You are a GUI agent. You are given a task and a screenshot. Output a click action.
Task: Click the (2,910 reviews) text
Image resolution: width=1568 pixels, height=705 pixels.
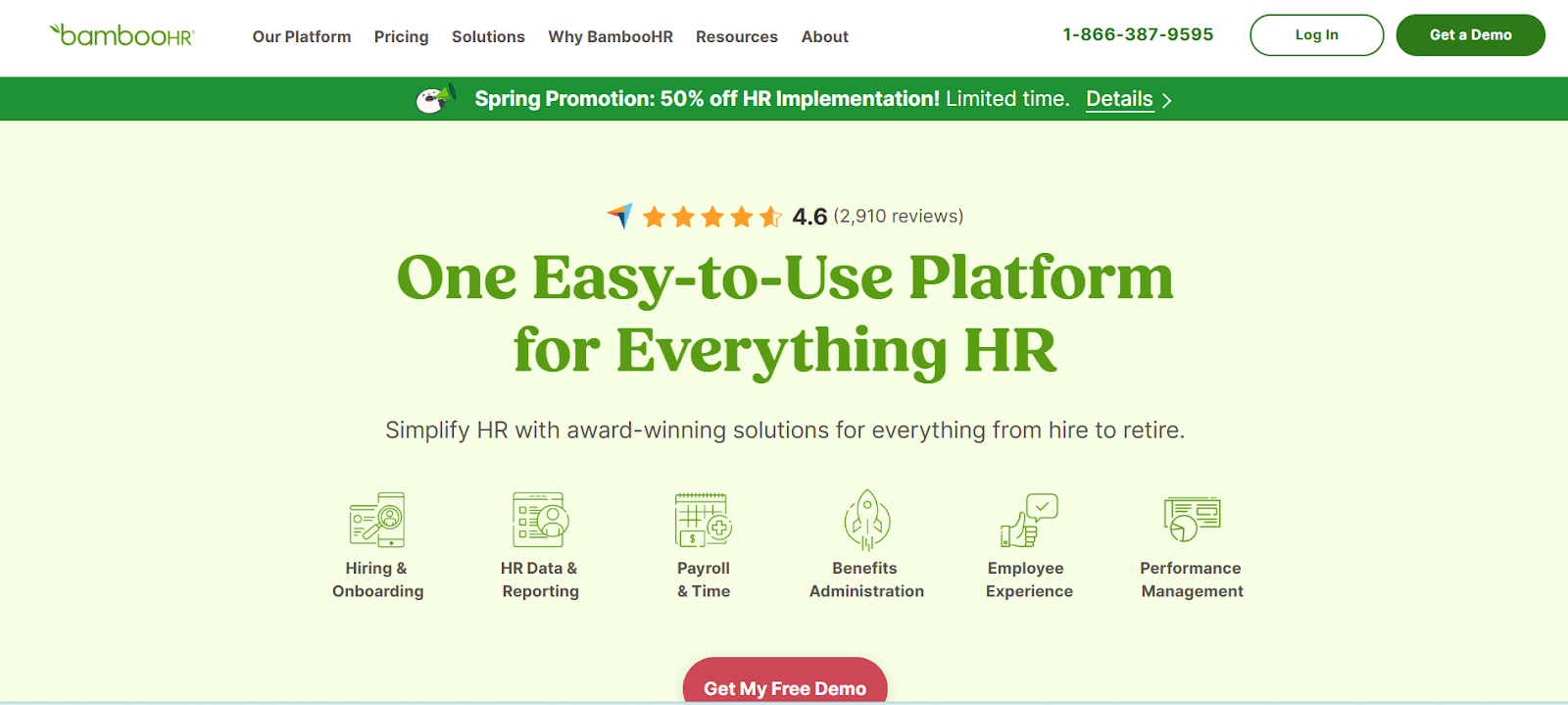pos(899,216)
